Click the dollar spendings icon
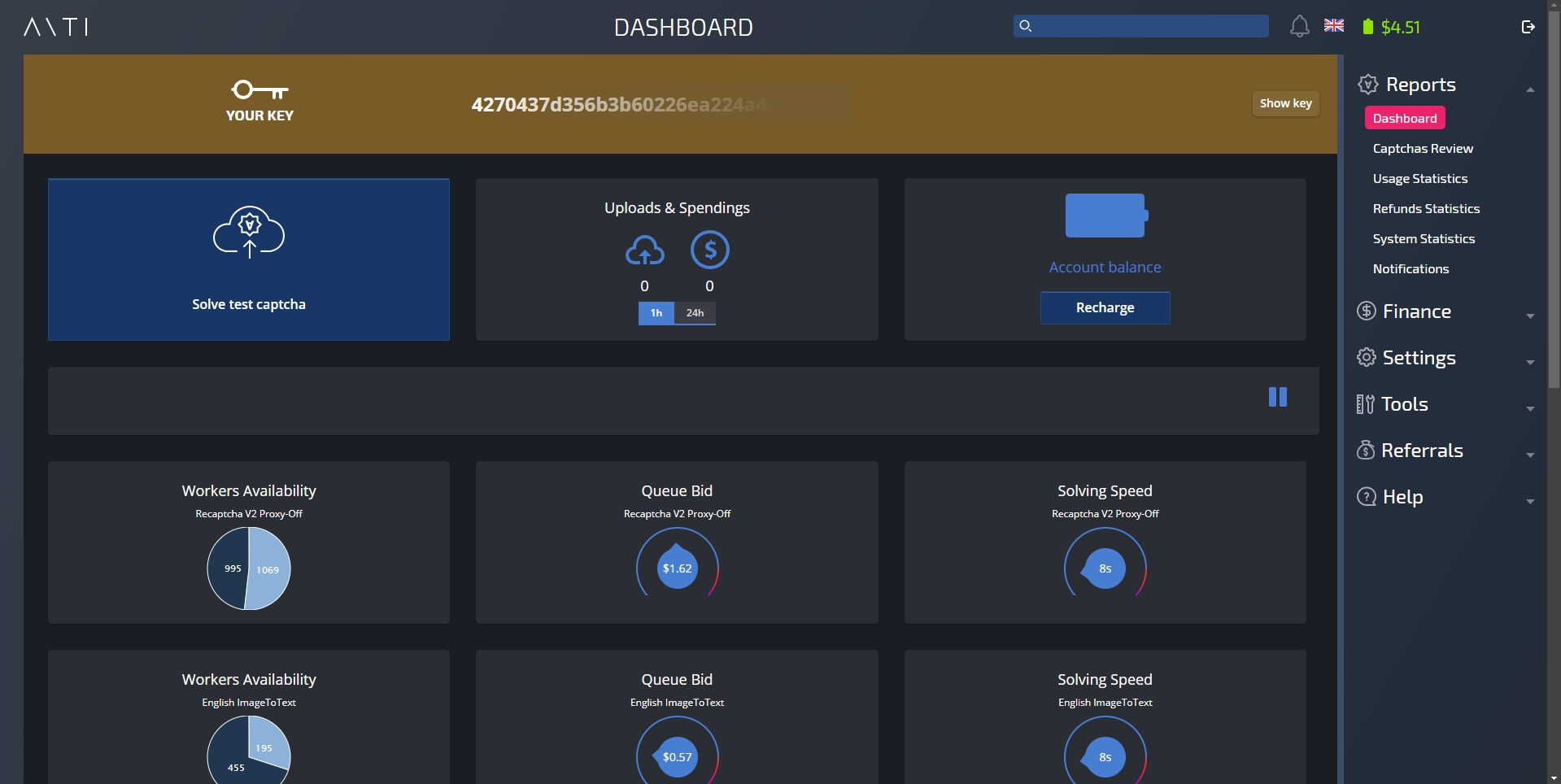The width and height of the screenshot is (1561, 784). coord(709,250)
